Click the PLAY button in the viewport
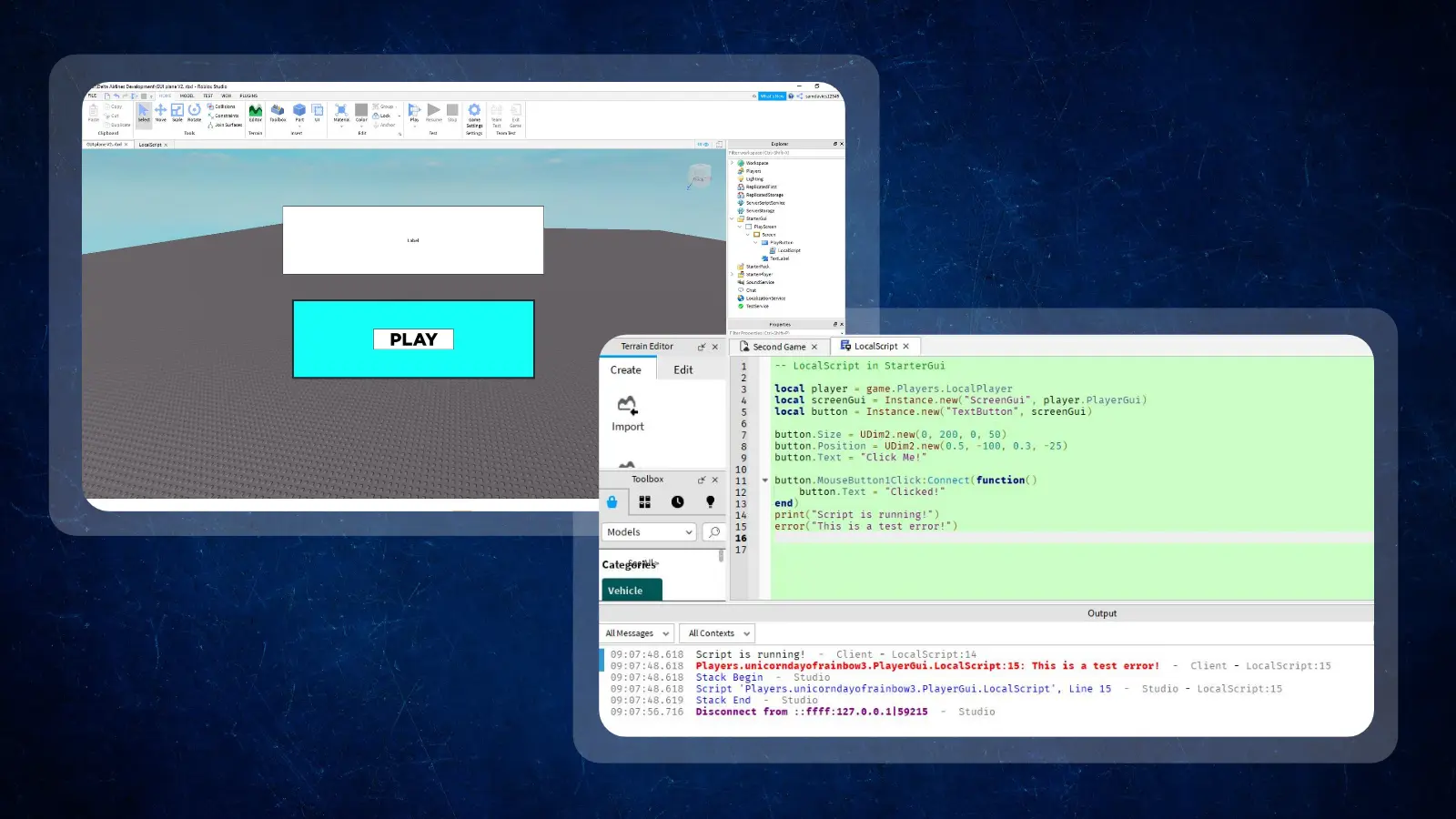The image size is (1456, 819). [413, 339]
